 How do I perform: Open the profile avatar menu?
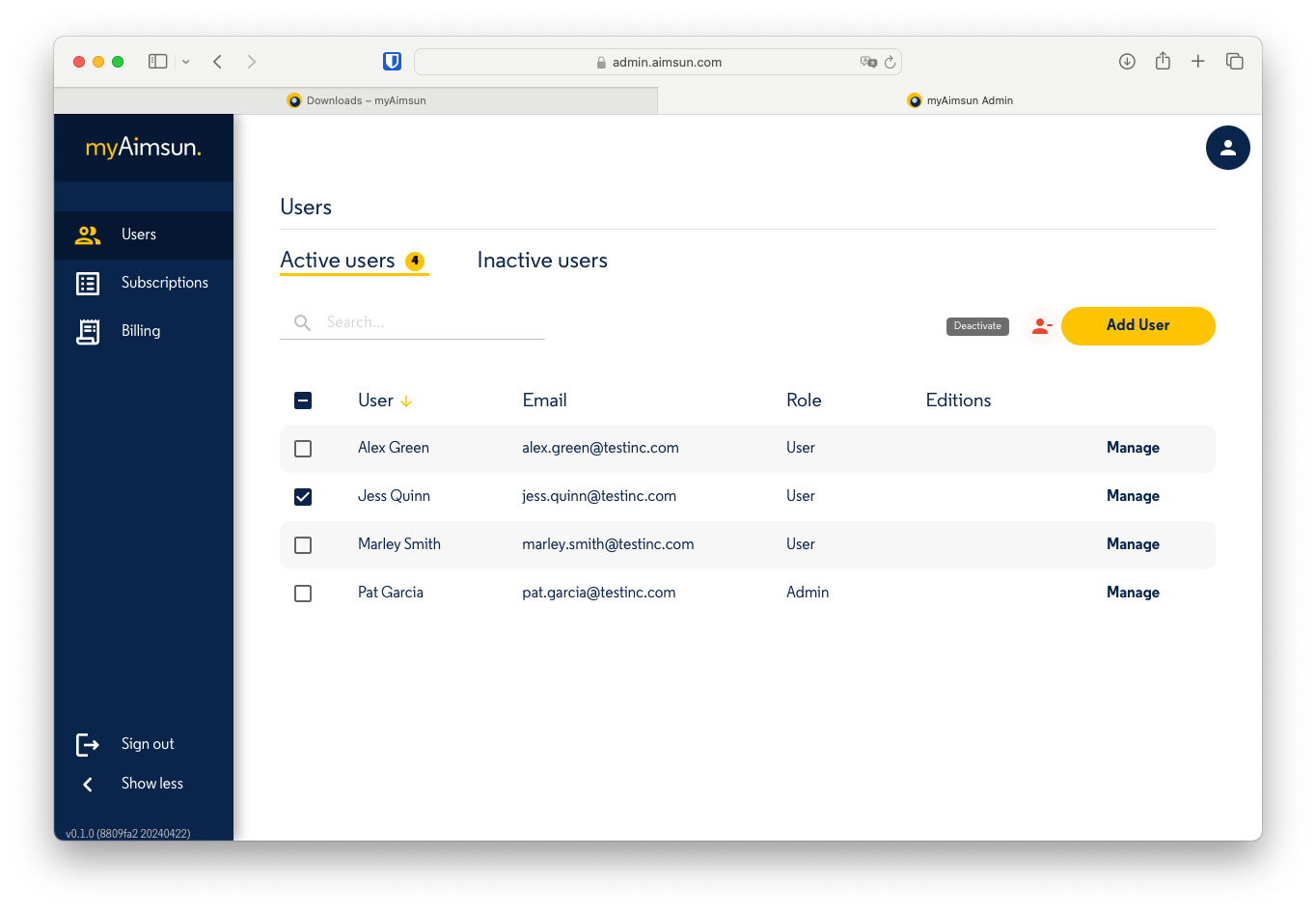click(1227, 148)
